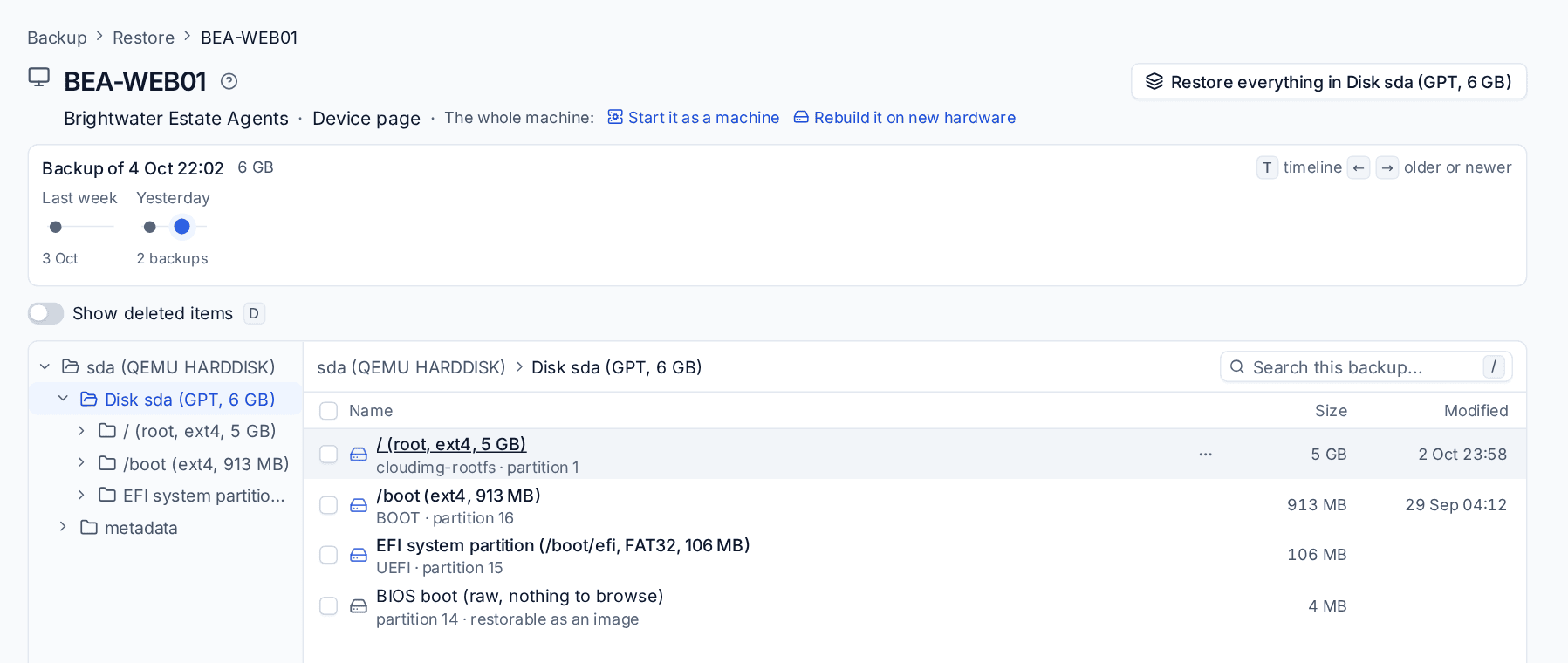Open the / (root, ext4, 5 GB) partition link
The width and height of the screenshot is (1568, 663).
[x=451, y=444]
